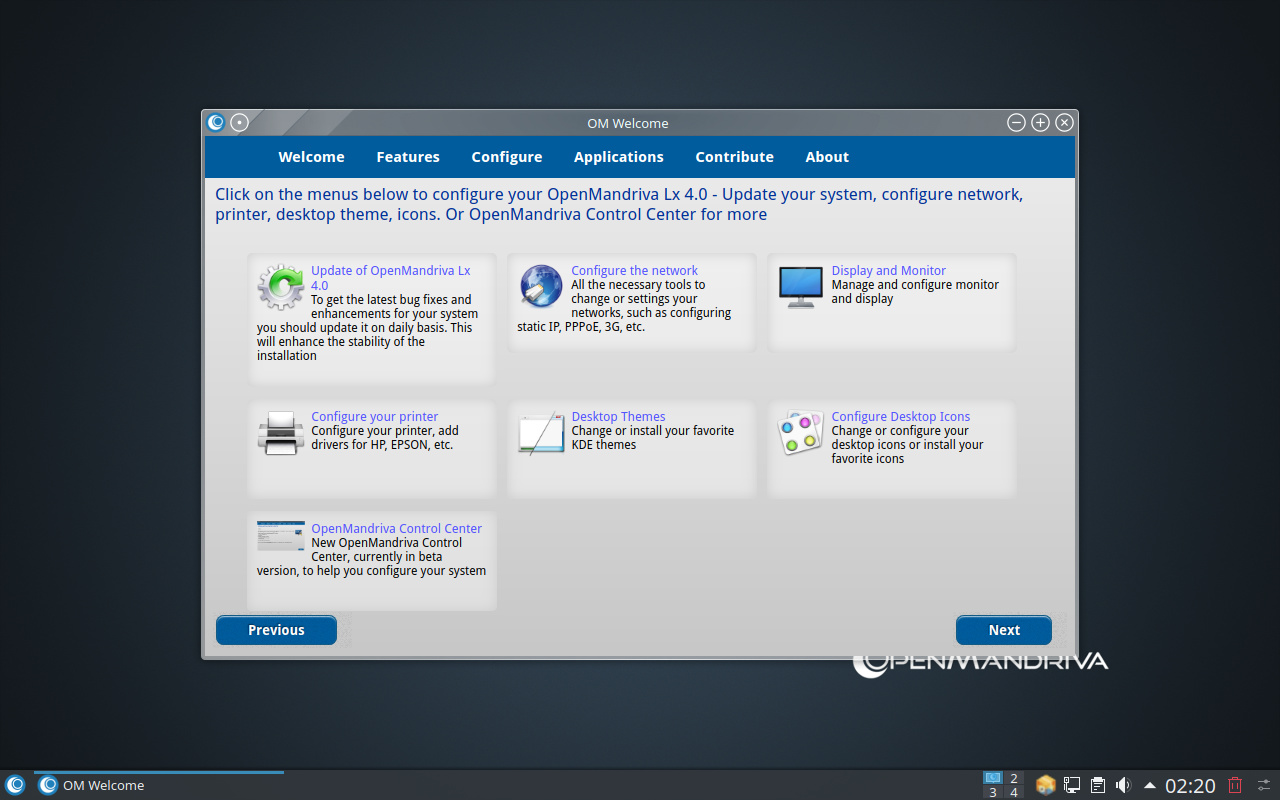Screen dimensions: 1280x800
Task: Open the About tab
Action: point(827,157)
